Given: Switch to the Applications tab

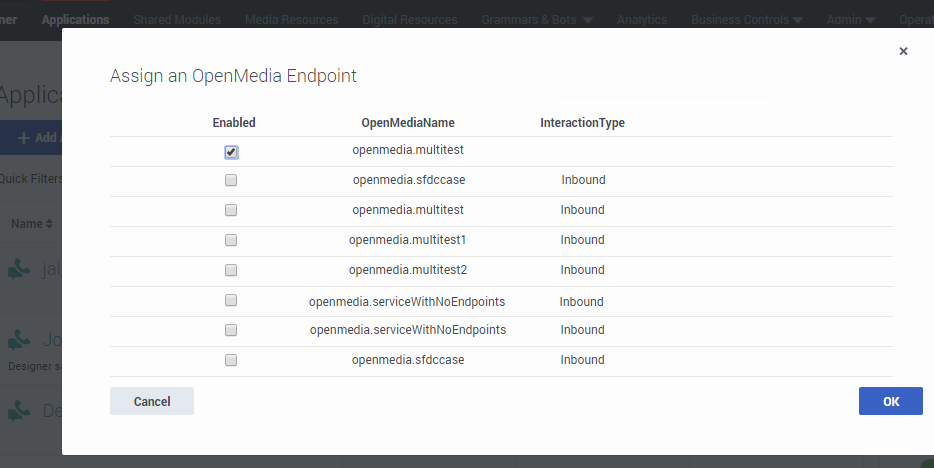Looking at the screenshot, I should click(x=76, y=19).
